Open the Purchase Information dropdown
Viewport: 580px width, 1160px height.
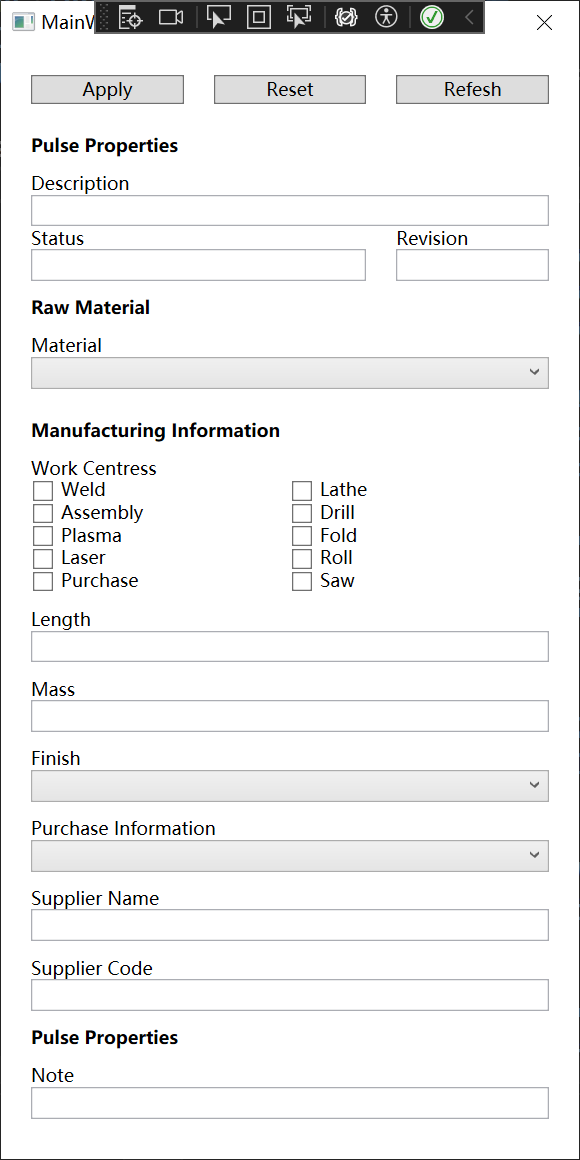point(290,855)
